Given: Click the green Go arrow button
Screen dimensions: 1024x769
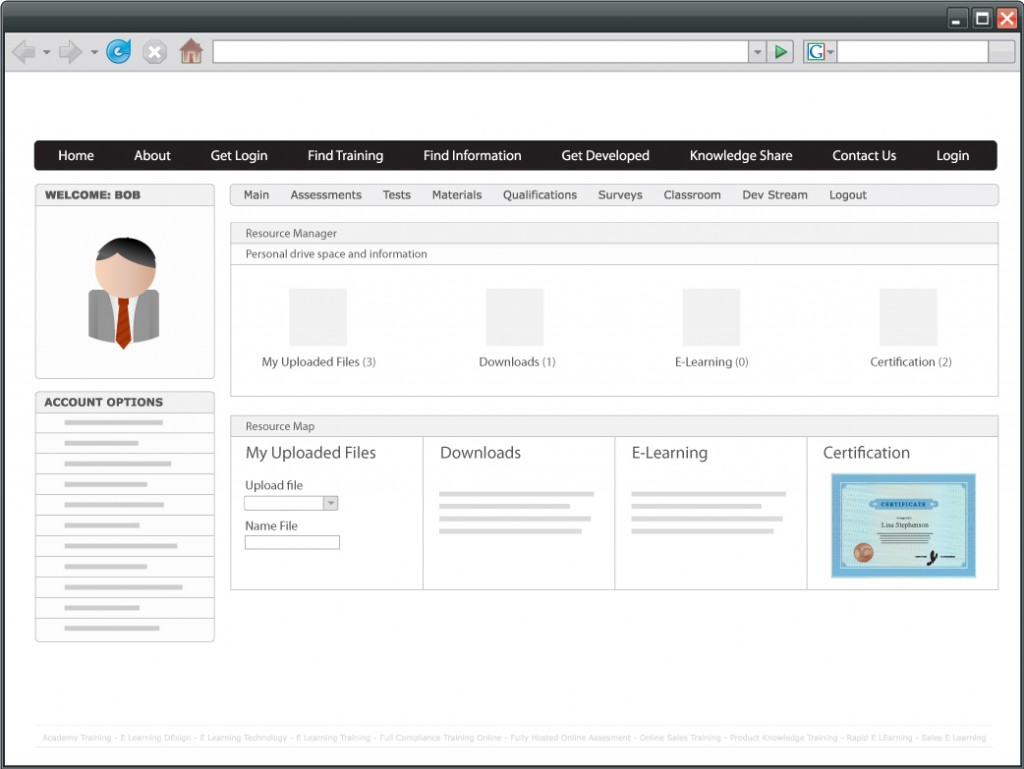Looking at the screenshot, I should 780,52.
